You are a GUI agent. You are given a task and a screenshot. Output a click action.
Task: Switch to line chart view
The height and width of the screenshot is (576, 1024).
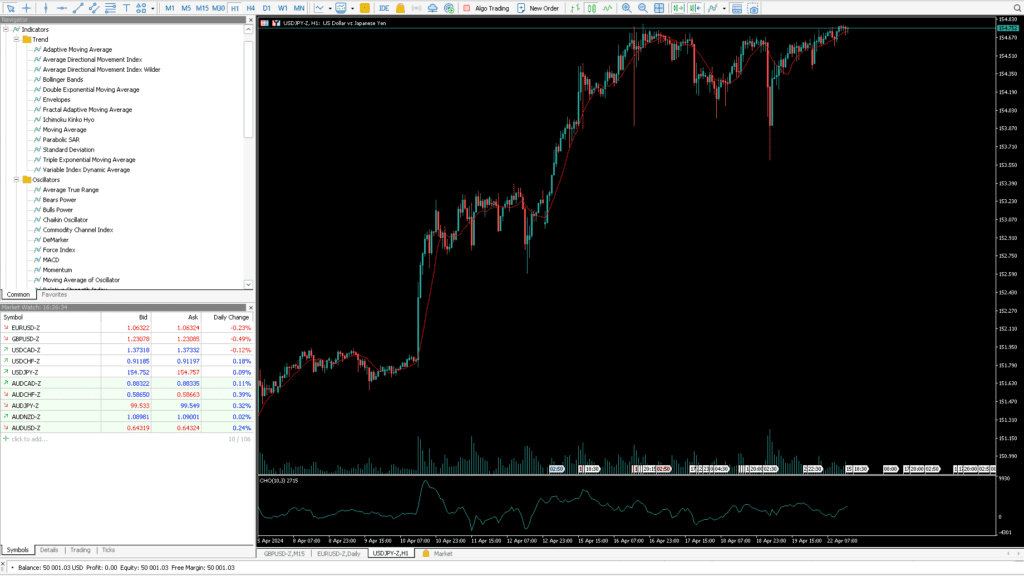[x=607, y=8]
